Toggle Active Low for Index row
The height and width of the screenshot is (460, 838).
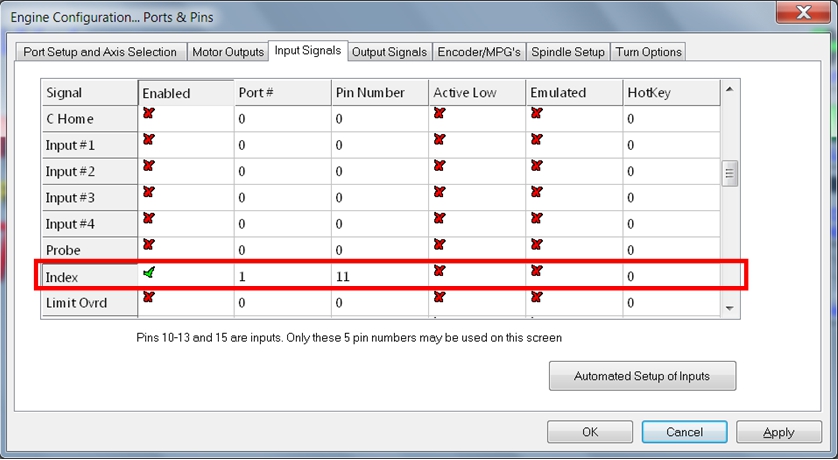439,271
